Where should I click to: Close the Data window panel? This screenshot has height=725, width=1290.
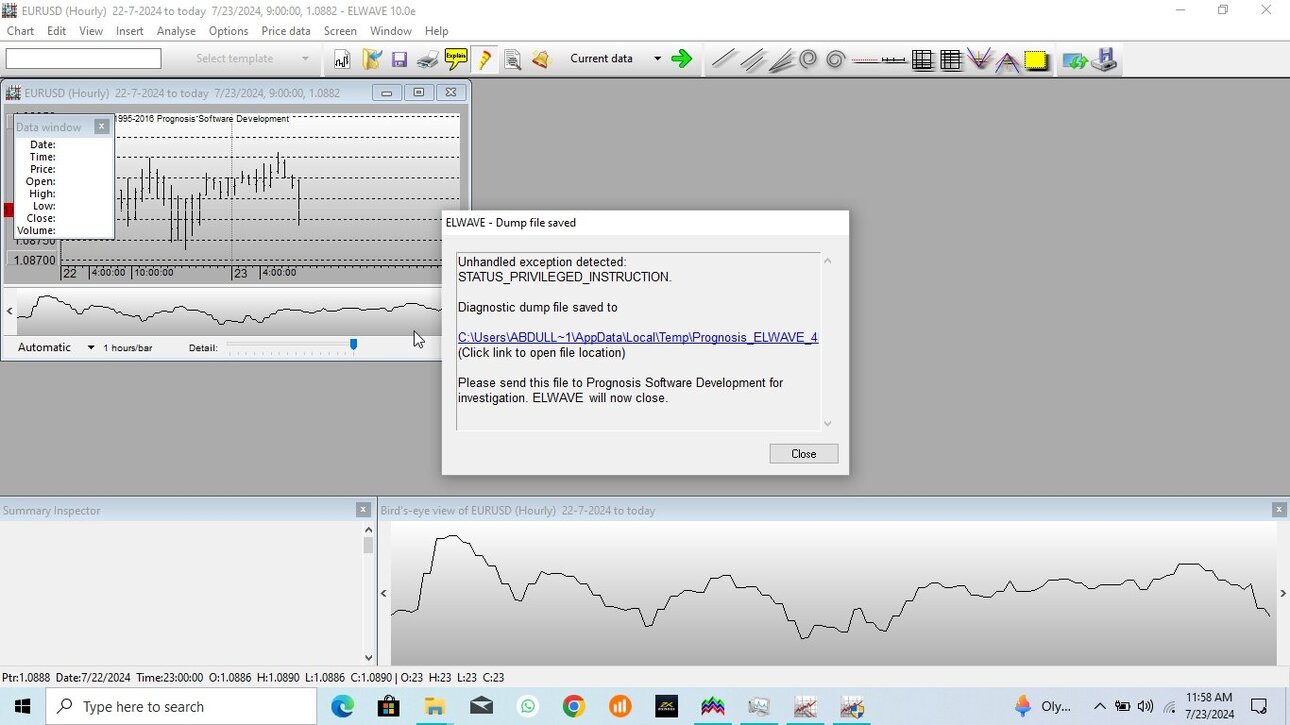(x=101, y=127)
